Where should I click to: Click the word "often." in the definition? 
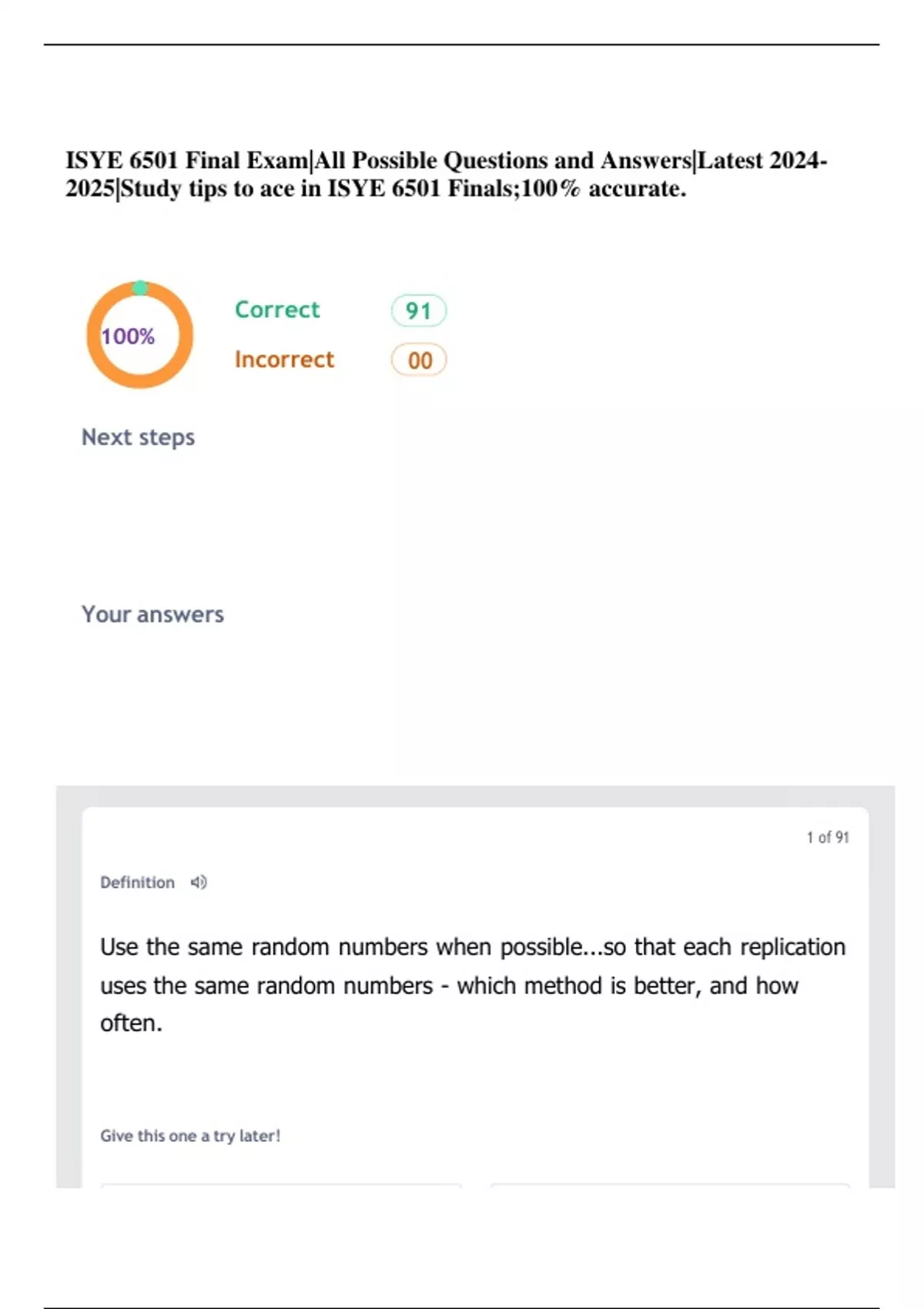[x=131, y=1023]
